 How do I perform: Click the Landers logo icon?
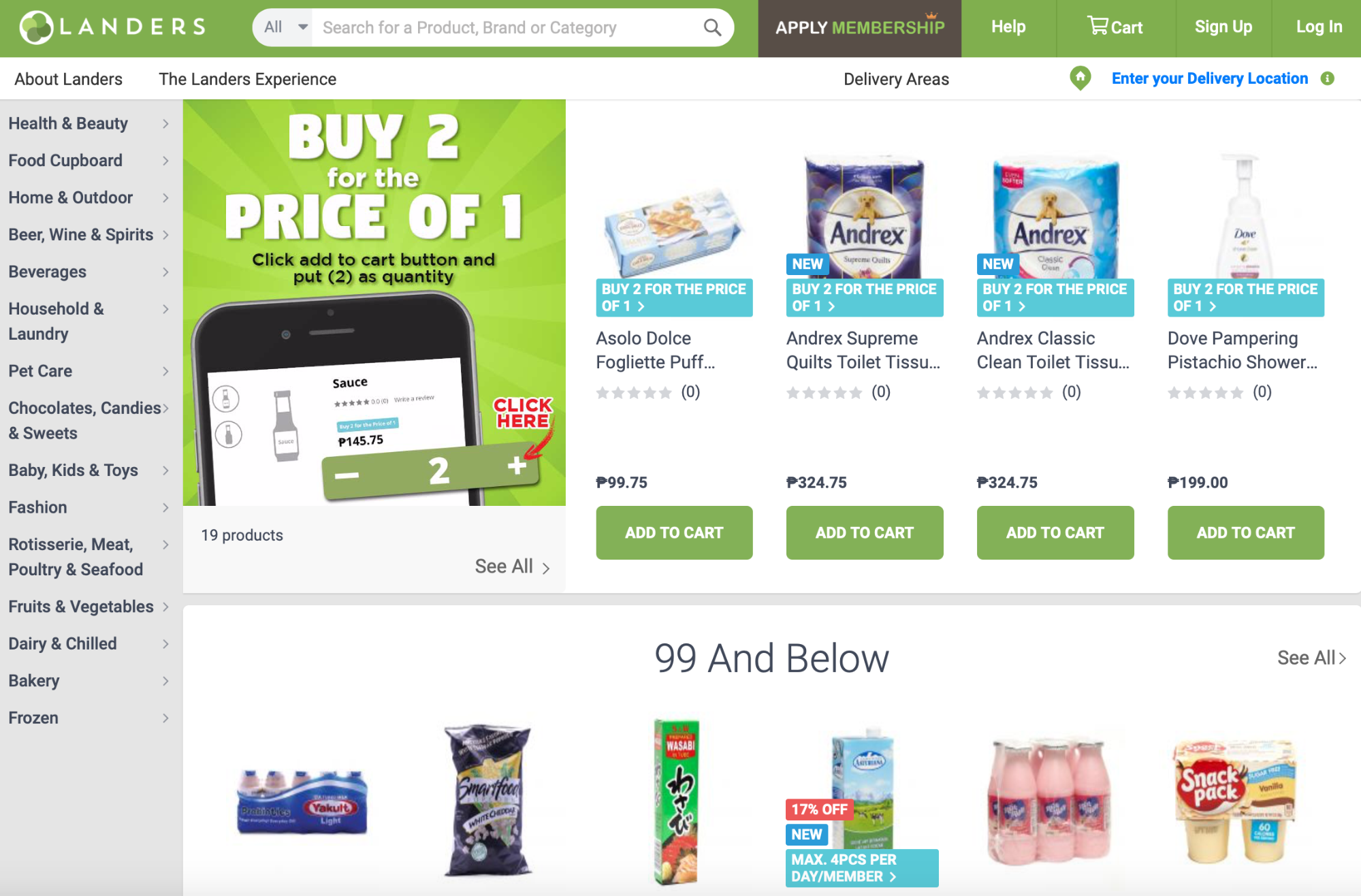pos(35,27)
